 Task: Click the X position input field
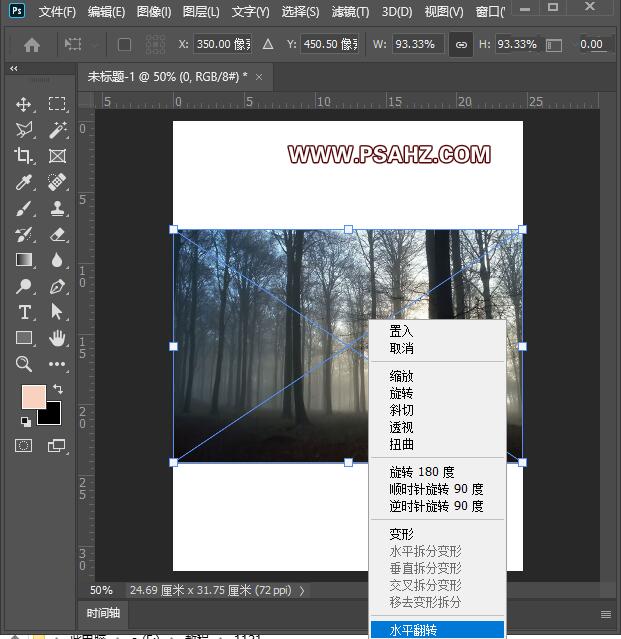pos(222,44)
